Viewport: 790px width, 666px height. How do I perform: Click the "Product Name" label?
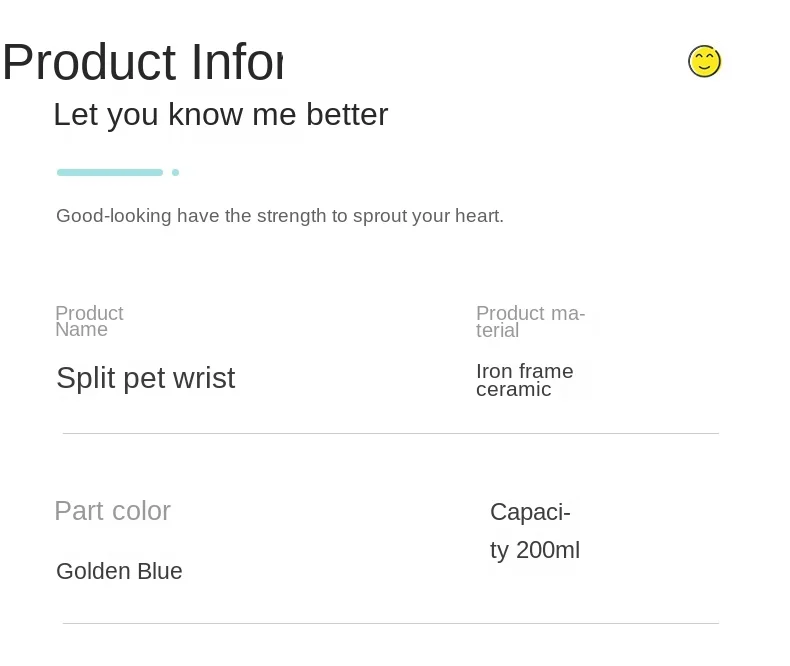89,321
